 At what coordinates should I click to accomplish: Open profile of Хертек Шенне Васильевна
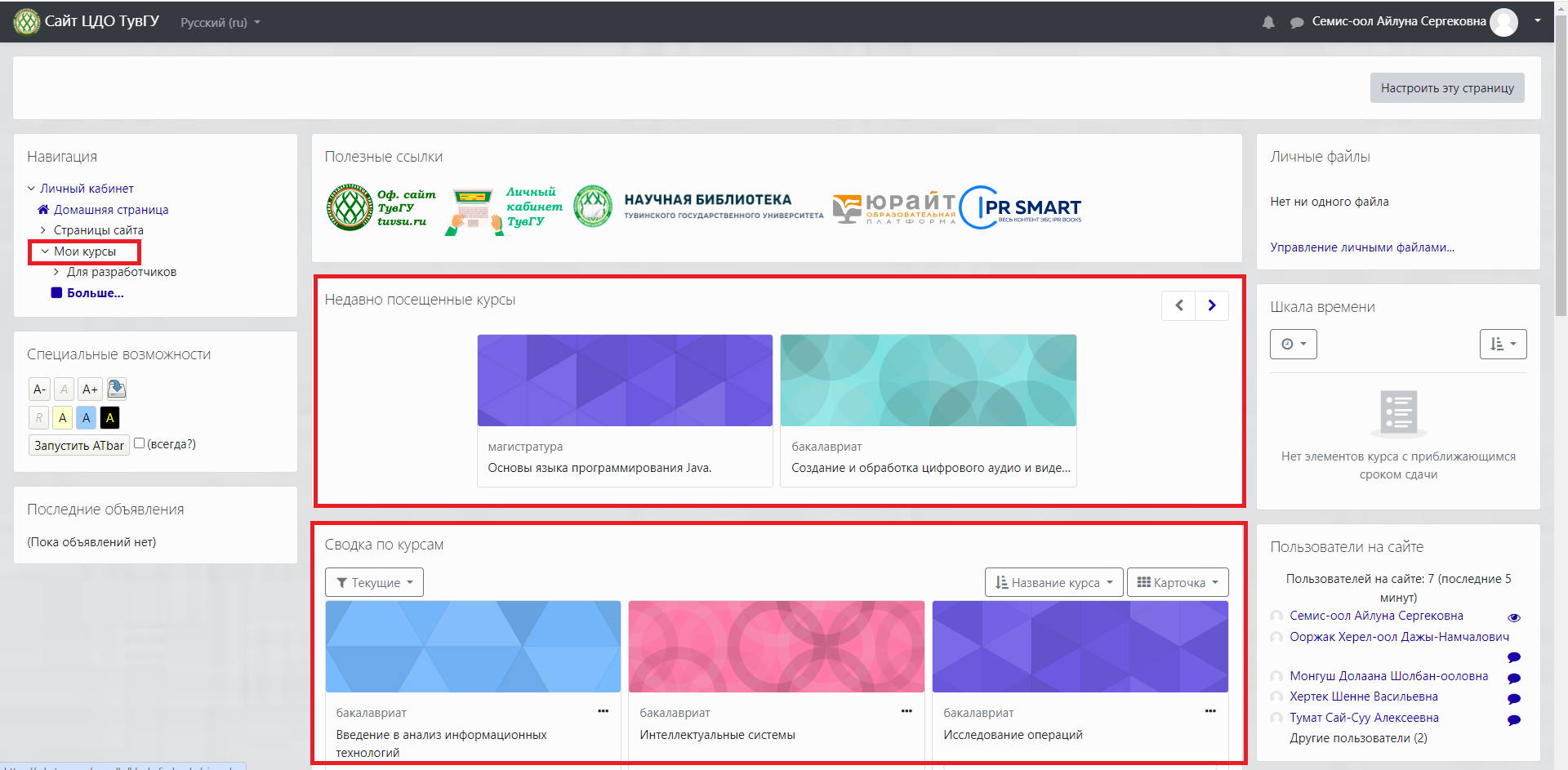click(x=1363, y=697)
